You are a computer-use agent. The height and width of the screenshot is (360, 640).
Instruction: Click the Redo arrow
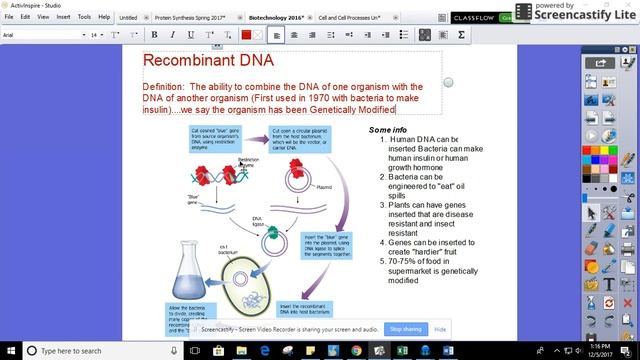pyautogui.click(x=609, y=321)
